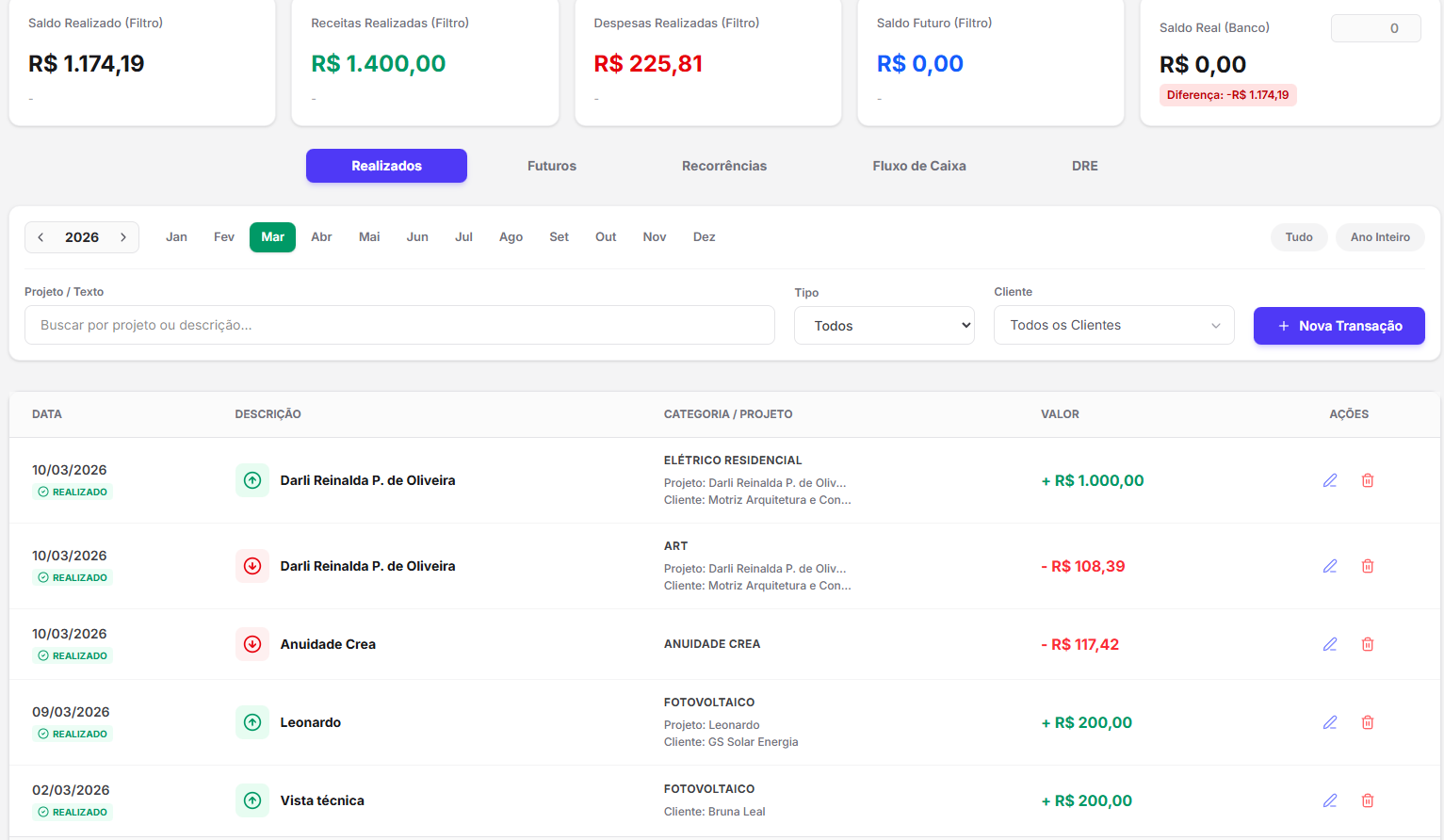Delete the R$ 108,39 ART transaction

(x=1367, y=566)
